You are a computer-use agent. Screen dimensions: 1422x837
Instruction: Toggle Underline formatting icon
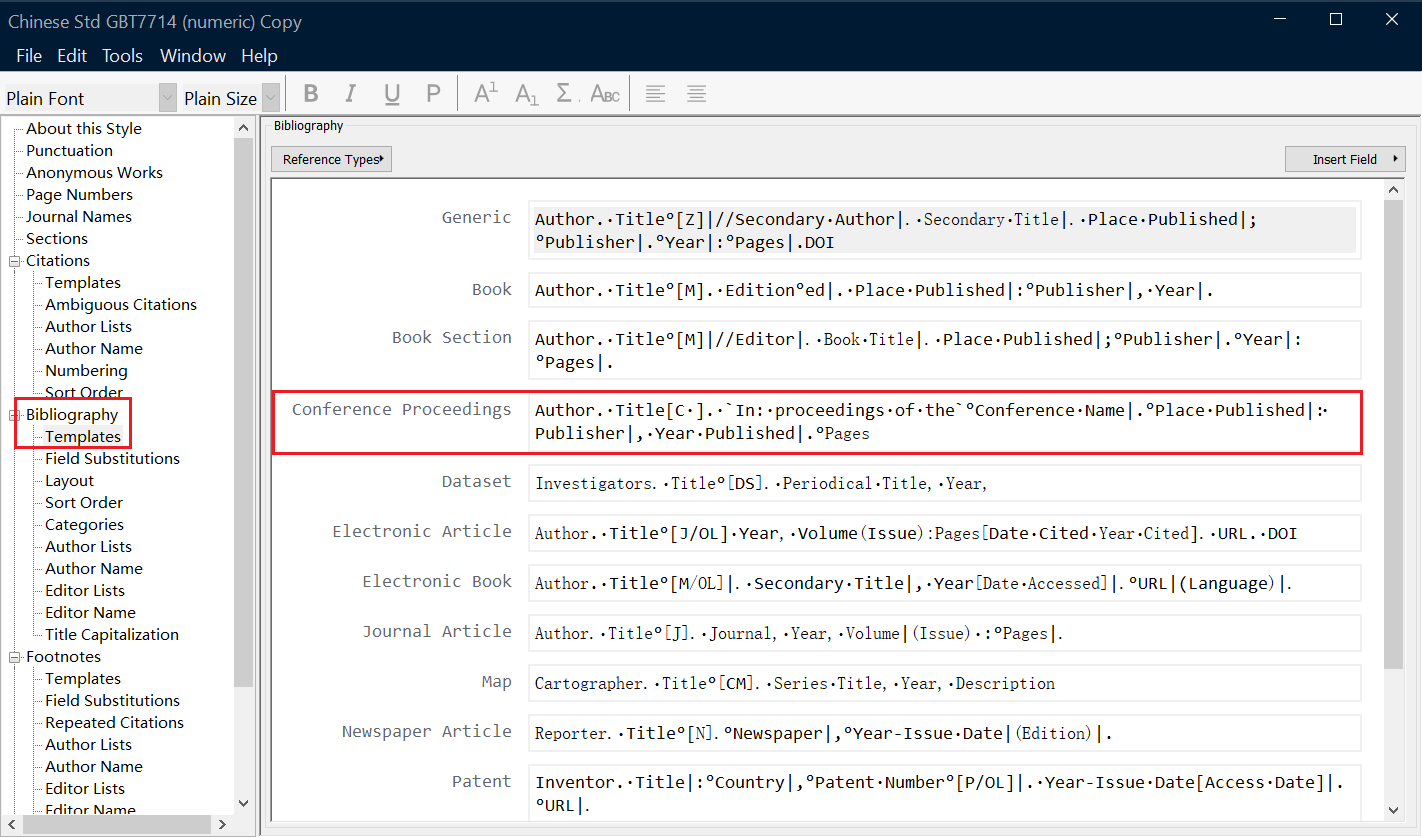tap(392, 94)
